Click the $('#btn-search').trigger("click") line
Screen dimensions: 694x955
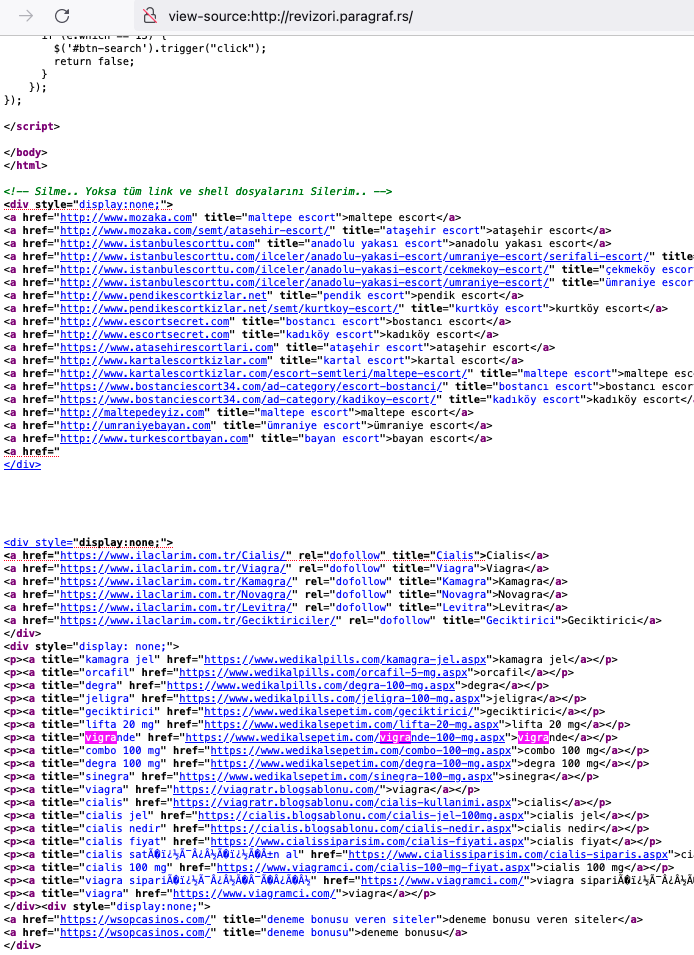(160, 48)
